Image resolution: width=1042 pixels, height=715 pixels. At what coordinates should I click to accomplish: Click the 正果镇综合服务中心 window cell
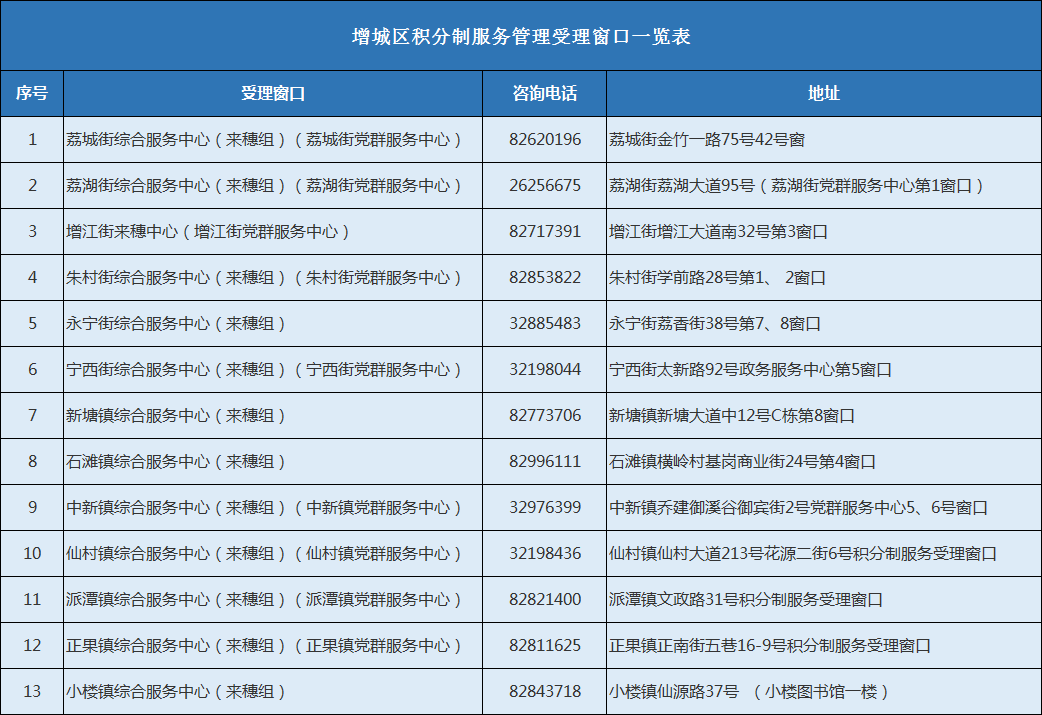click(x=272, y=645)
